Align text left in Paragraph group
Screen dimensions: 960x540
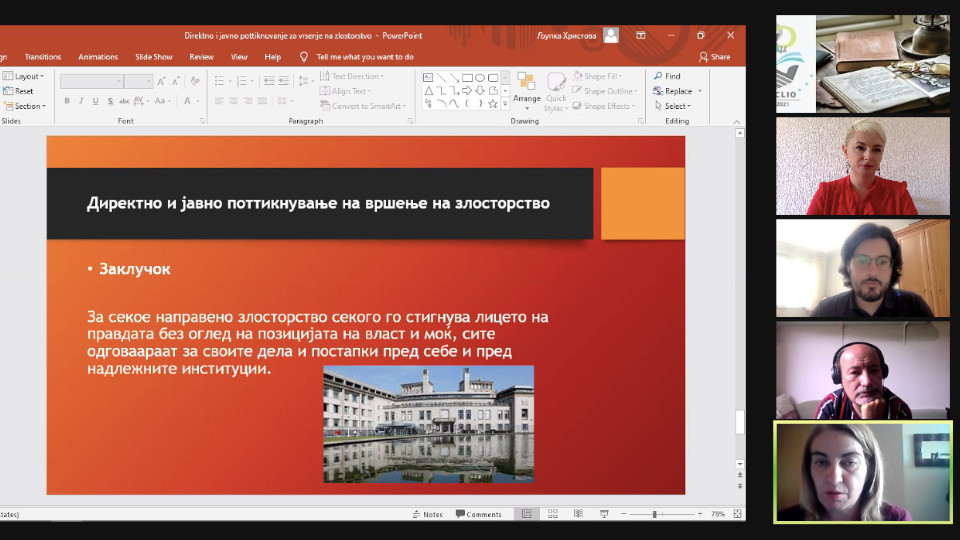click(x=219, y=101)
